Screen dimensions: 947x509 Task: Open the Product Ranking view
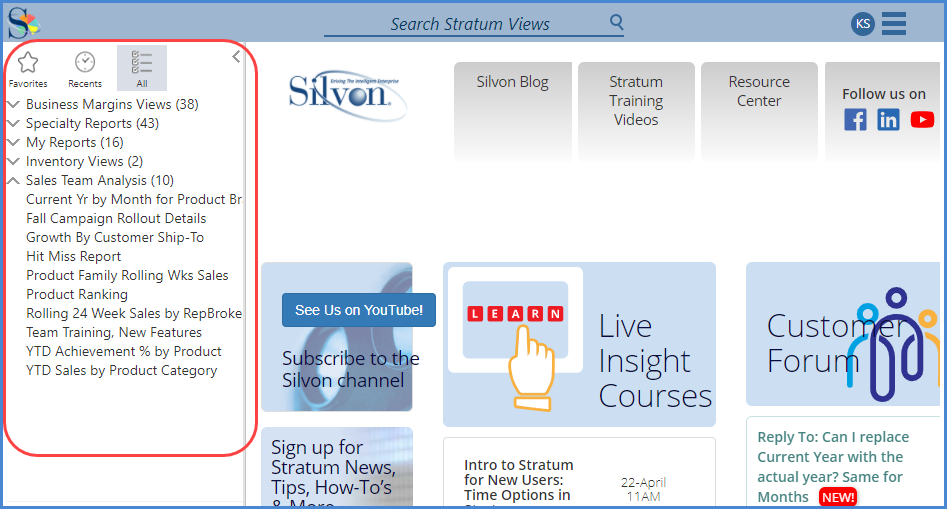click(77, 294)
